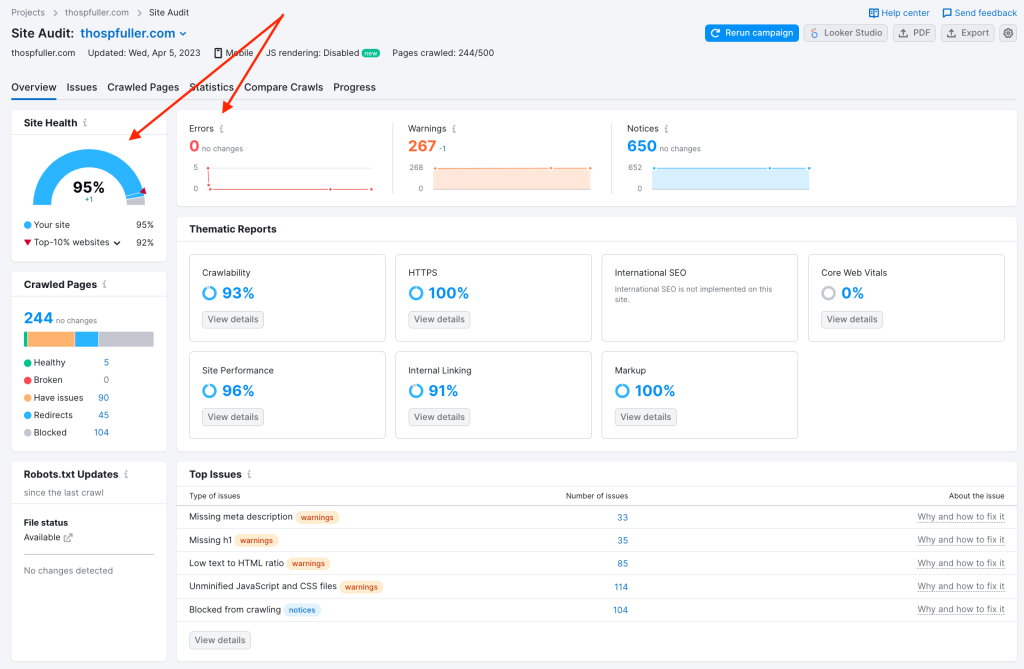The image size is (1024, 669).
Task: Click the blue Redirects bar segment
Action: pyautogui.click(x=87, y=339)
